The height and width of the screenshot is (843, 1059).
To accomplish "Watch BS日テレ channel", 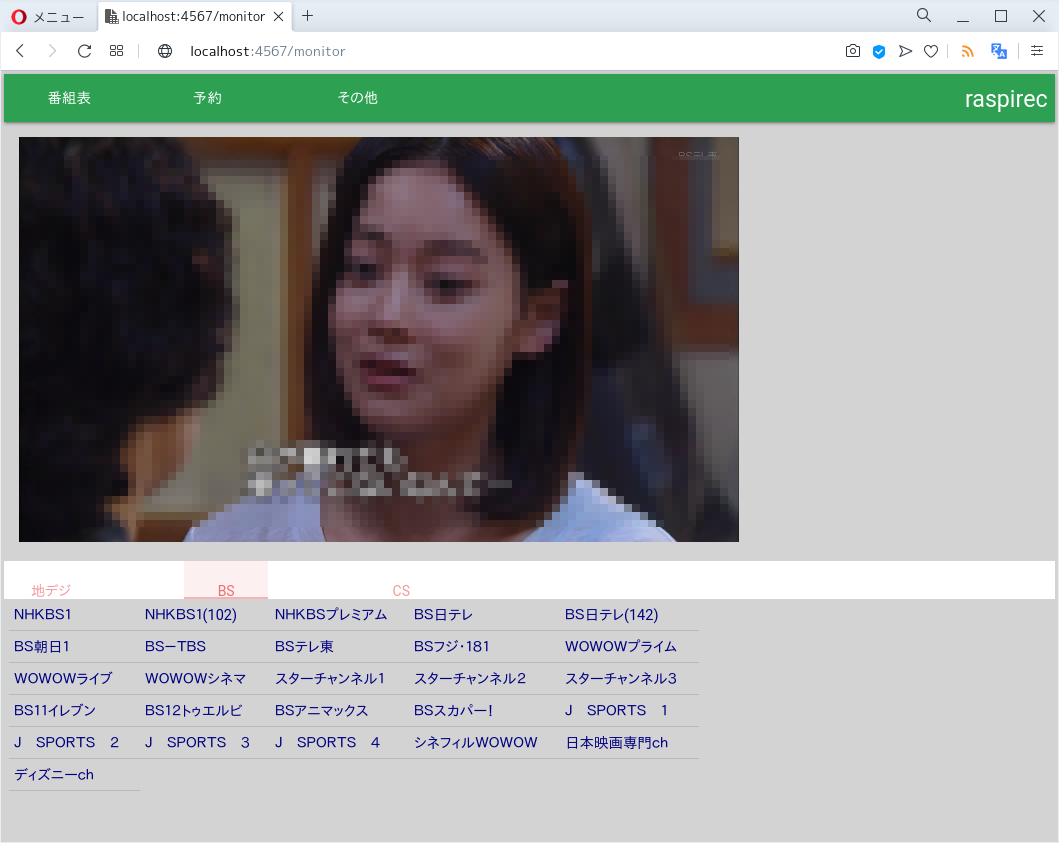I will (x=443, y=615).
